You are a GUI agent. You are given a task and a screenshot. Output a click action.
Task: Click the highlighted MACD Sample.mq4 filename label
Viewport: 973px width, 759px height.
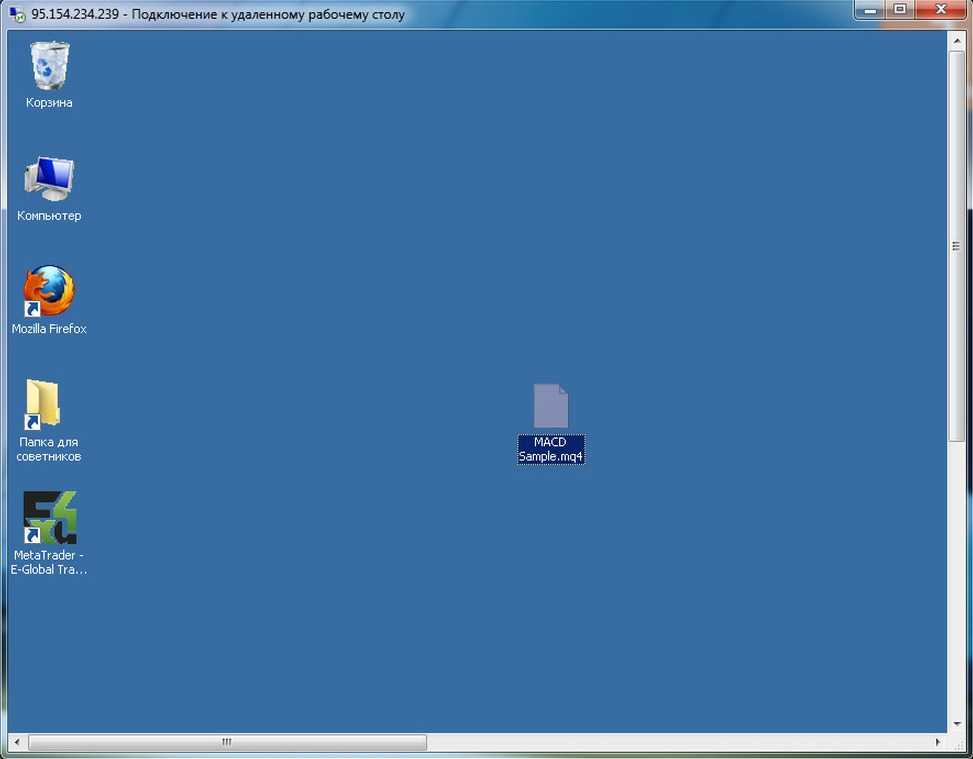pyautogui.click(x=550, y=449)
